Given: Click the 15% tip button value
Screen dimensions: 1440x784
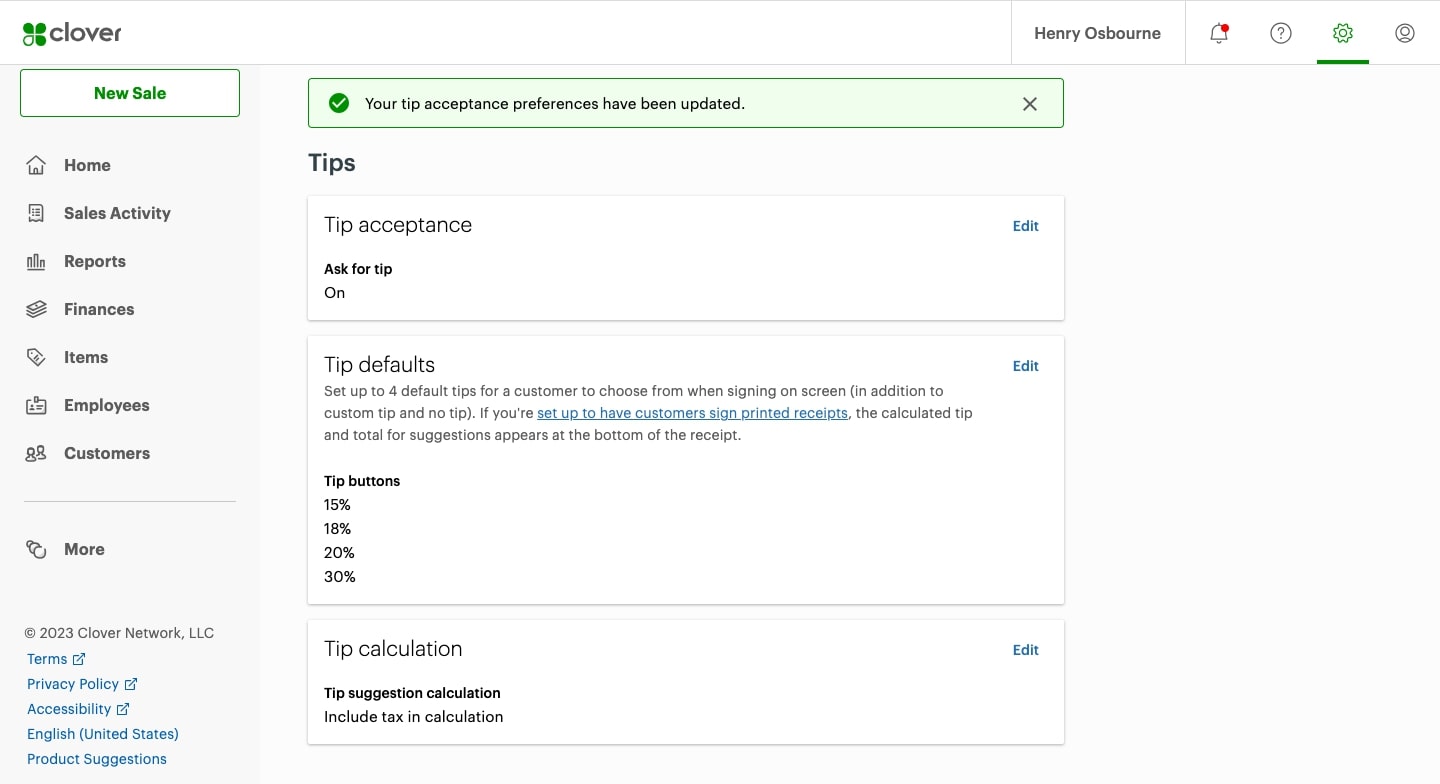Looking at the screenshot, I should (337, 505).
